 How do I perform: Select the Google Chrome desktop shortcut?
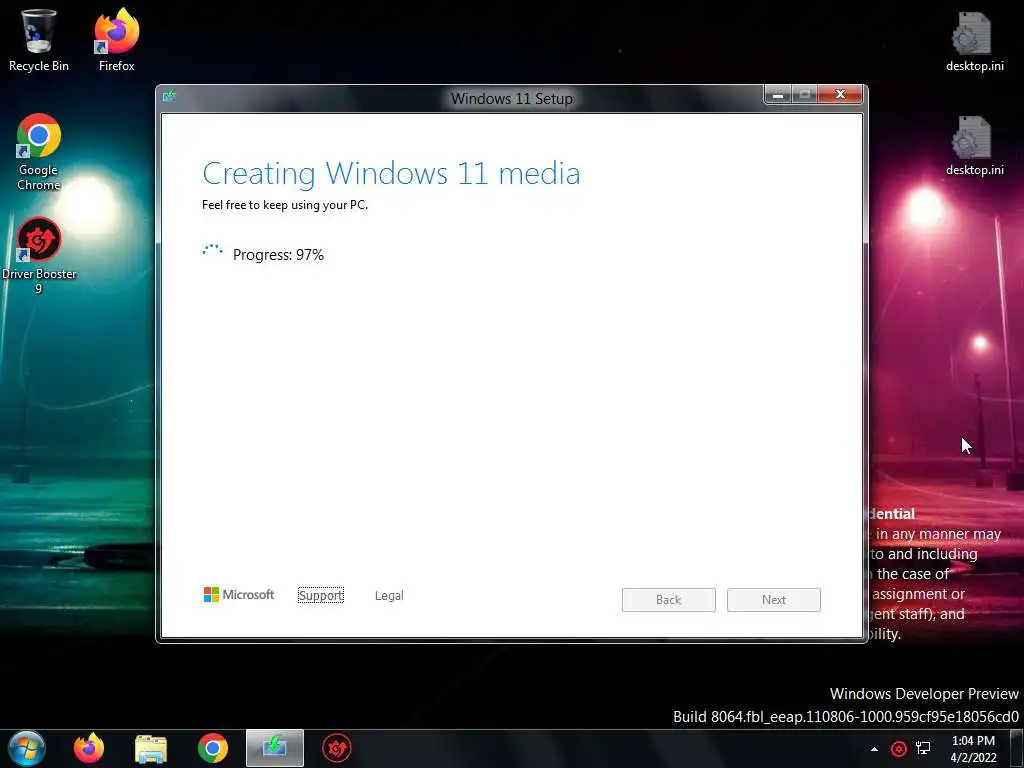click(39, 152)
